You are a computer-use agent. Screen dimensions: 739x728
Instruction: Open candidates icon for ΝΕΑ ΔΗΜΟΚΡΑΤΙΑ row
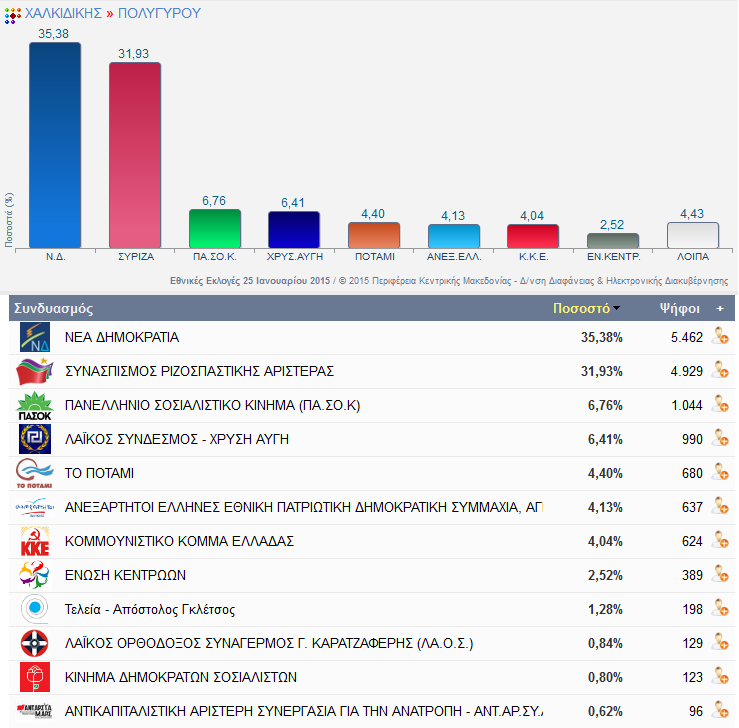tap(721, 336)
